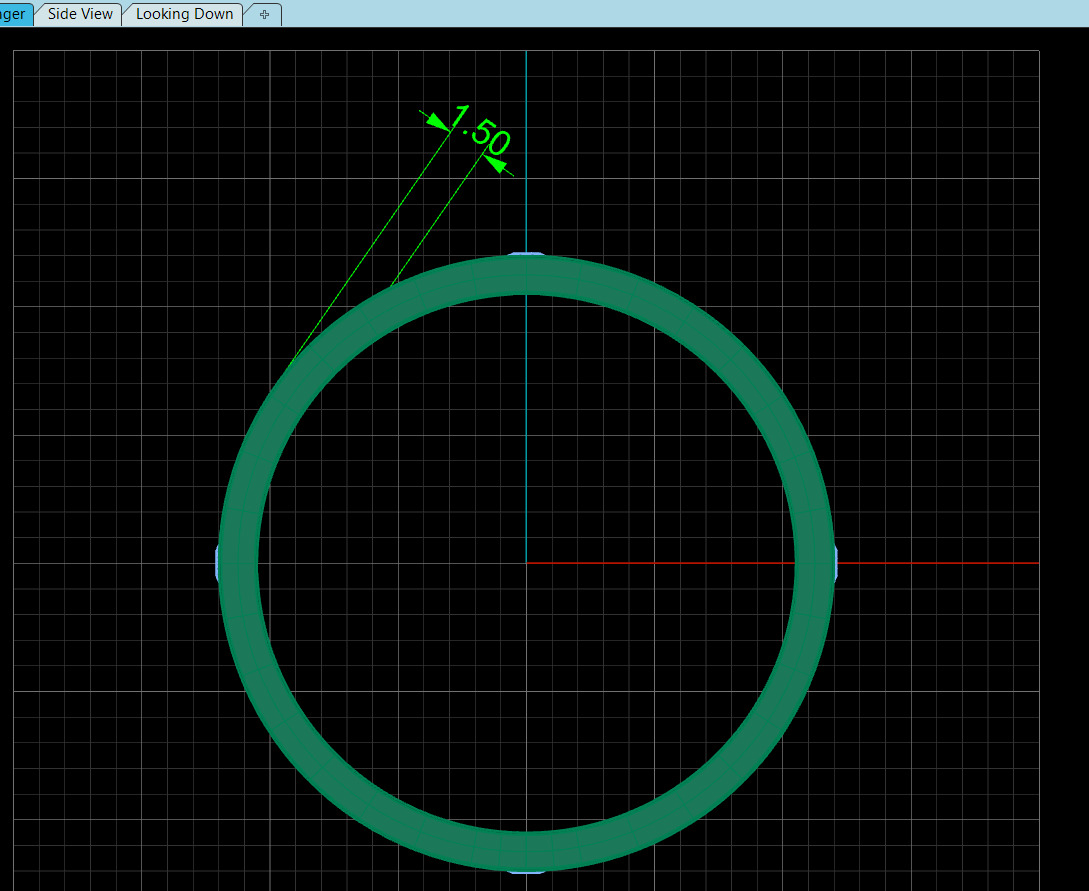Image resolution: width=1089 pixels, height=891 pixels.
Task: Click the grip handle at ring's right side
Action: click(836, 563)
